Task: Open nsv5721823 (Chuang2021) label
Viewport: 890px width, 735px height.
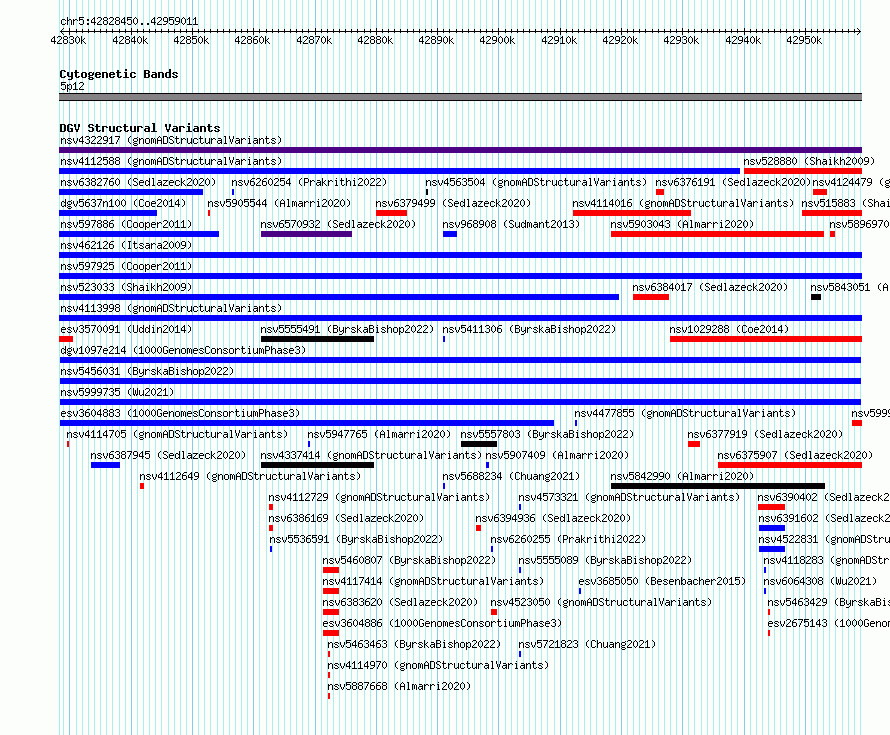Action: [x=587, y=644]
